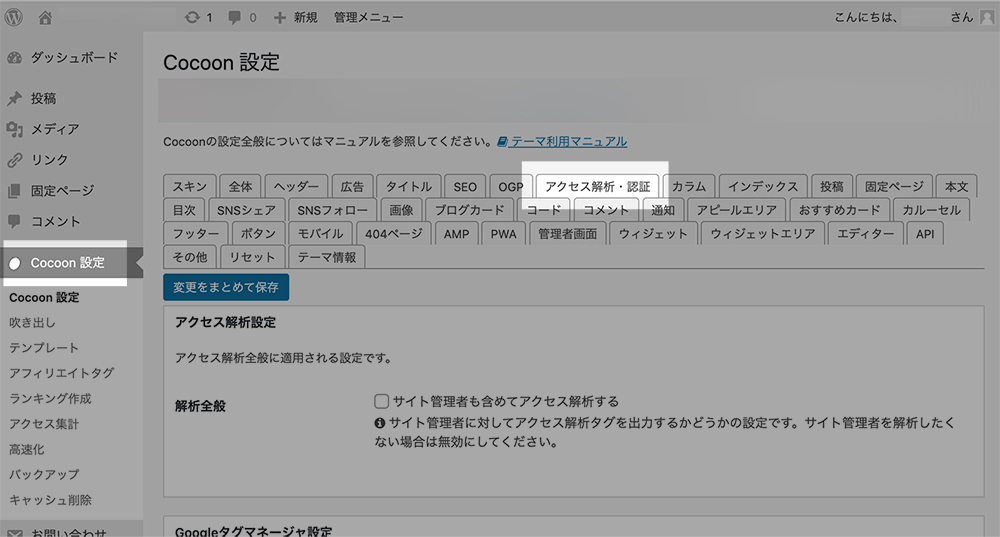1000x537 pixels.
Task: Switch to the 全体 tab
Action: (x=240, y=186)
